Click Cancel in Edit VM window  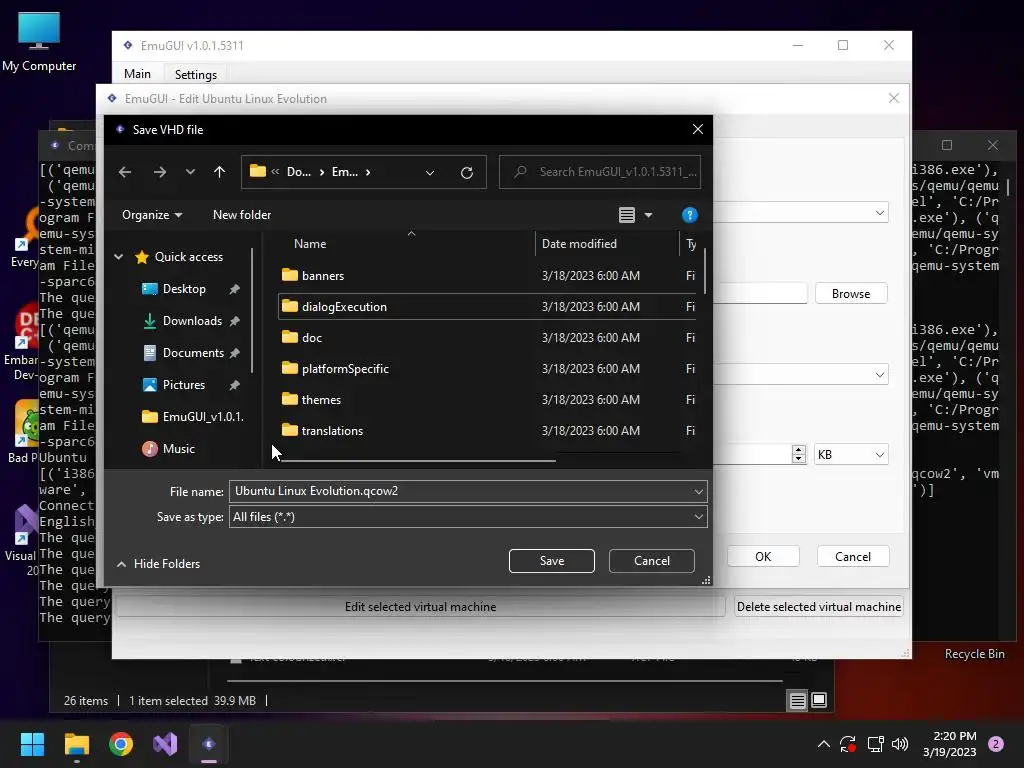852,556
